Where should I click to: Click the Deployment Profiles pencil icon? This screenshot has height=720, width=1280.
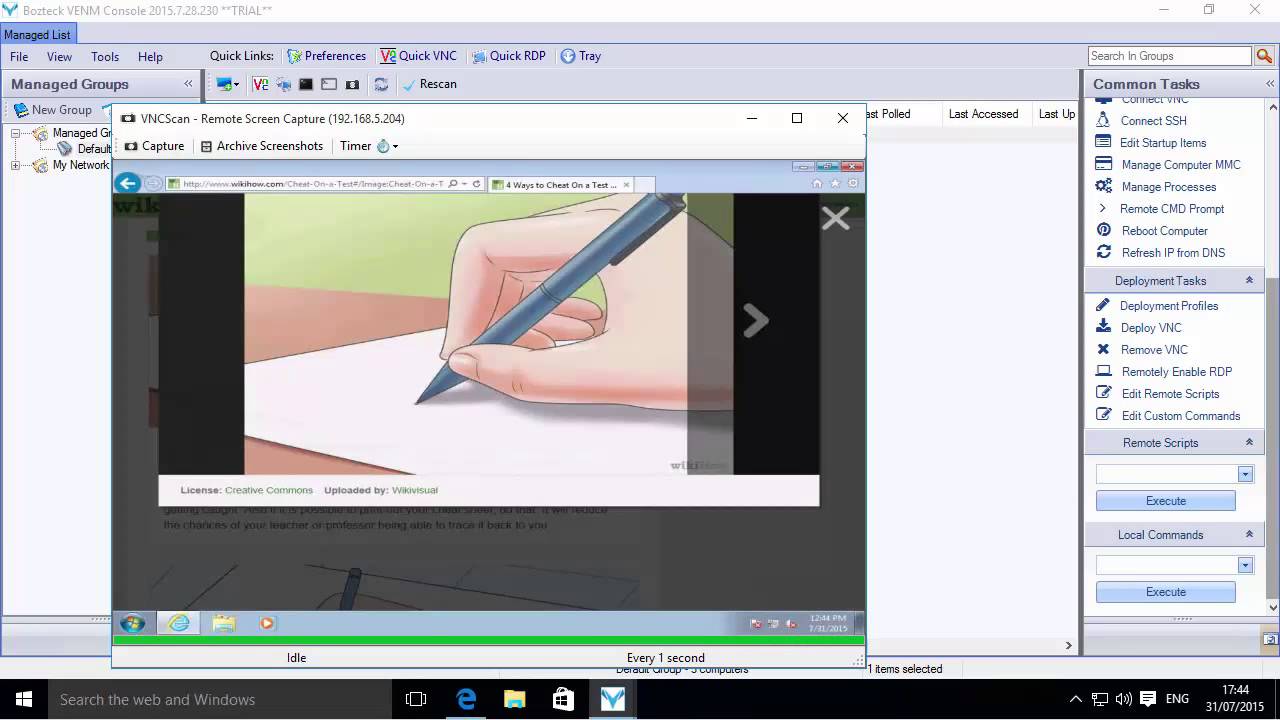pyautogui.click(x=1103, y=305)
